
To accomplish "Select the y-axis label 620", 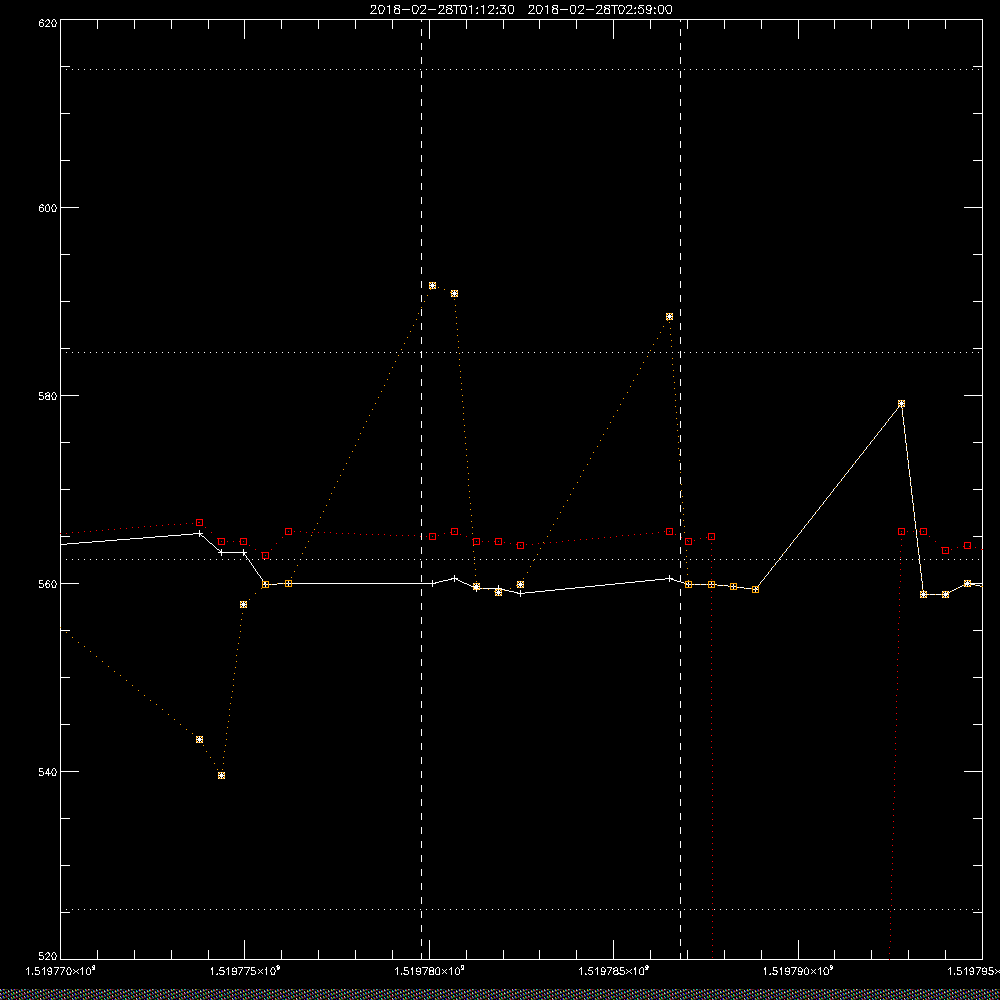I will [x=48, y=22].
